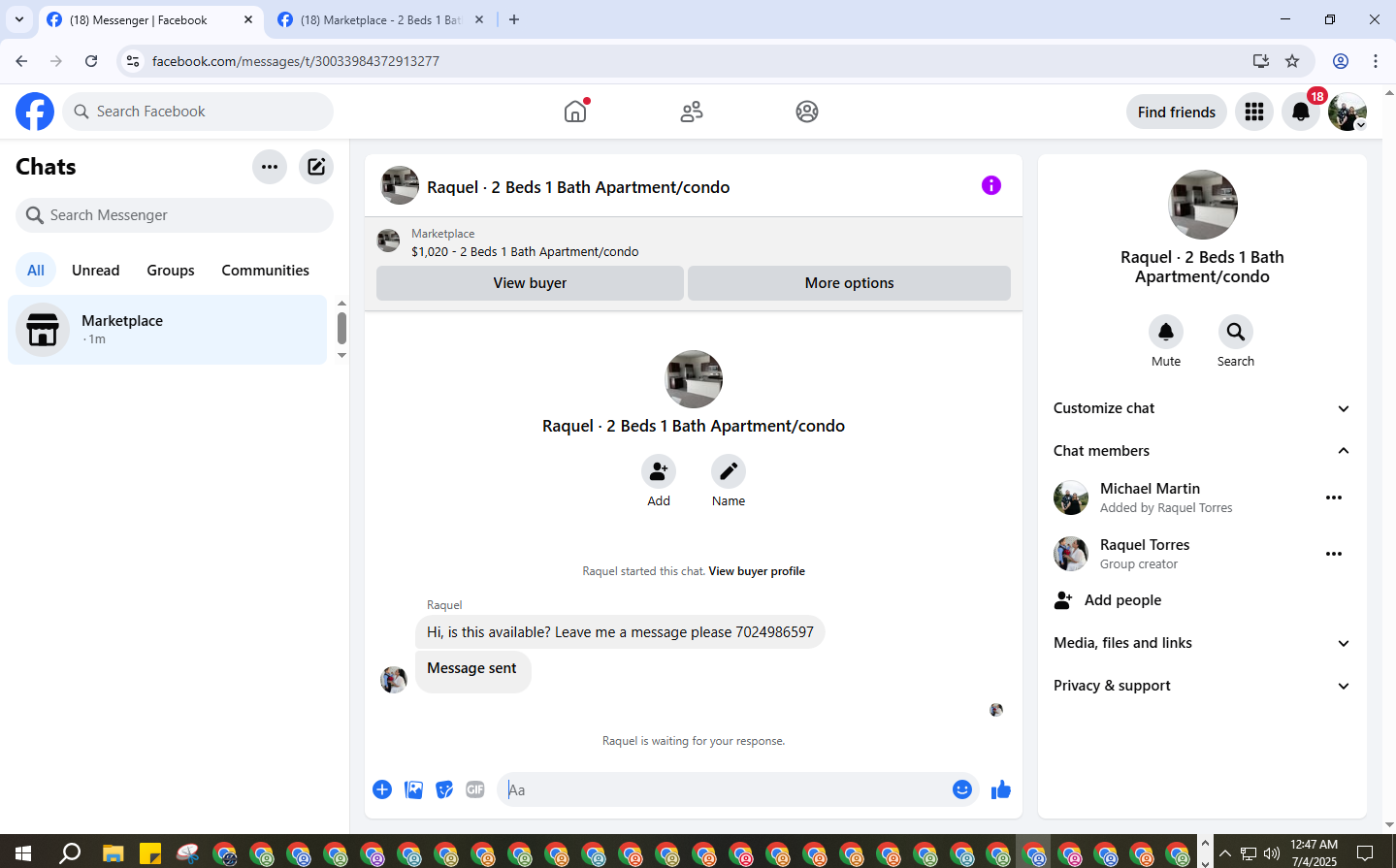Click the View buyer button
Viewport: 1396px width, 868px height.
[530, 283]
